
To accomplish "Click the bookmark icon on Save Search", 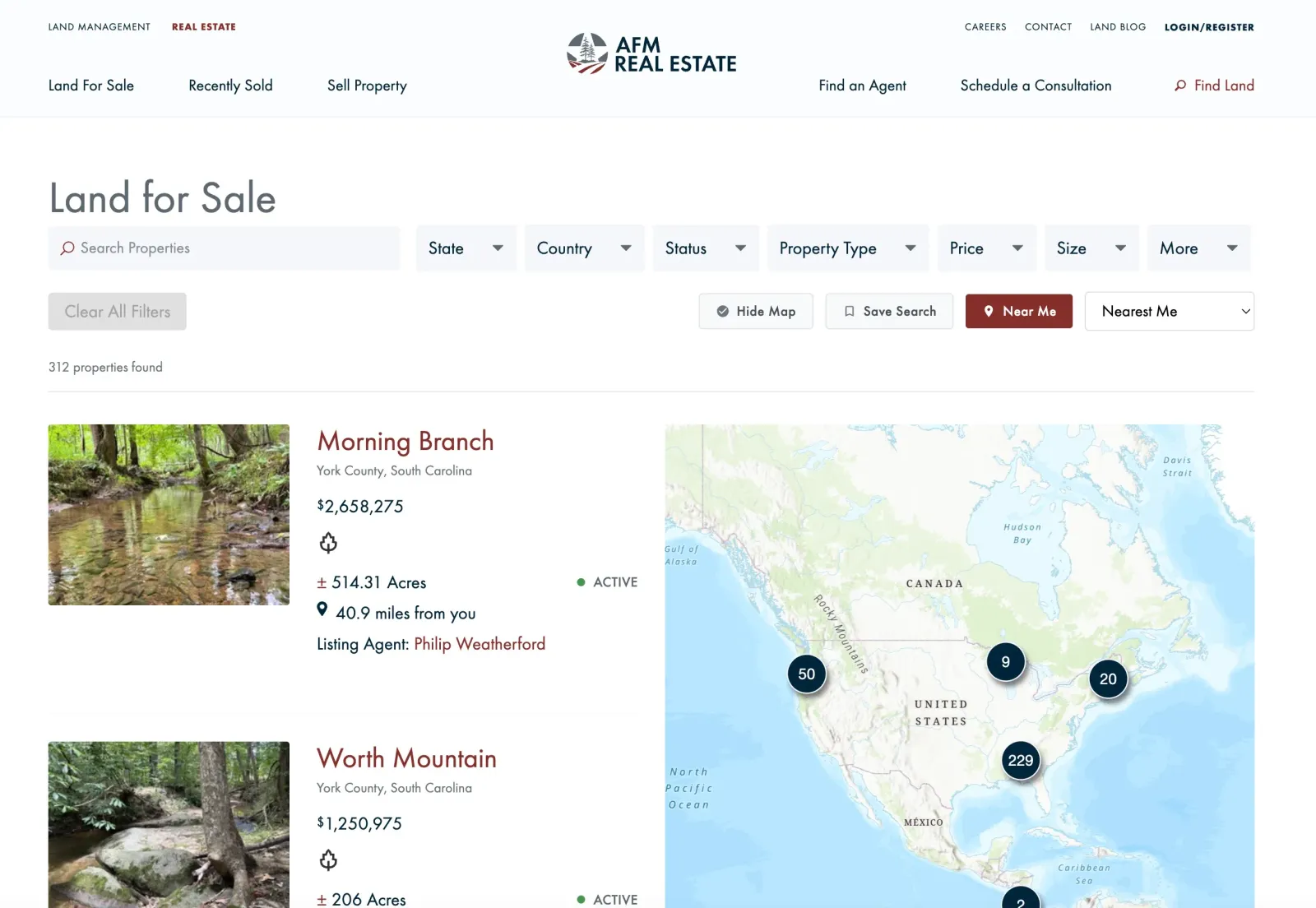I will [849, 311].
